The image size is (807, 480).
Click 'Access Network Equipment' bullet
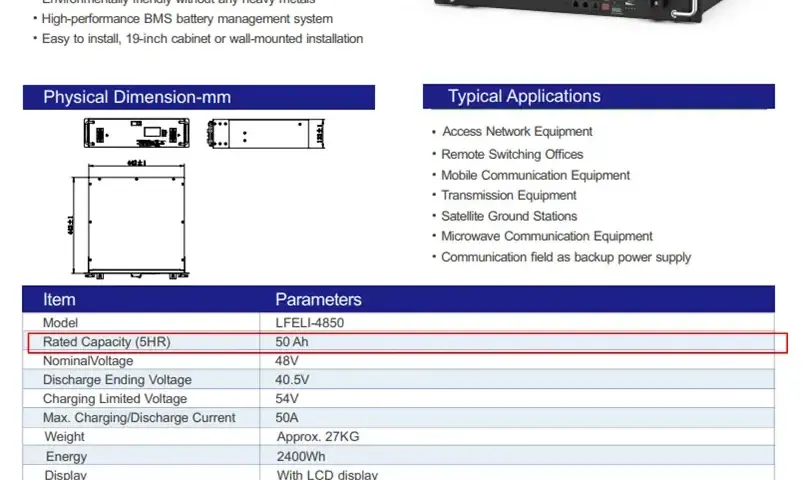pos(517,132)
